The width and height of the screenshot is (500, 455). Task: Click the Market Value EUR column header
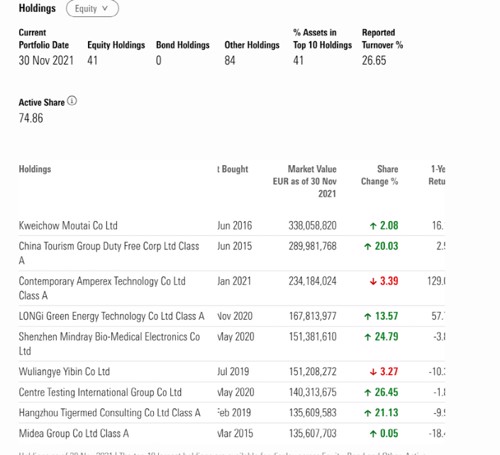[304, 181]
